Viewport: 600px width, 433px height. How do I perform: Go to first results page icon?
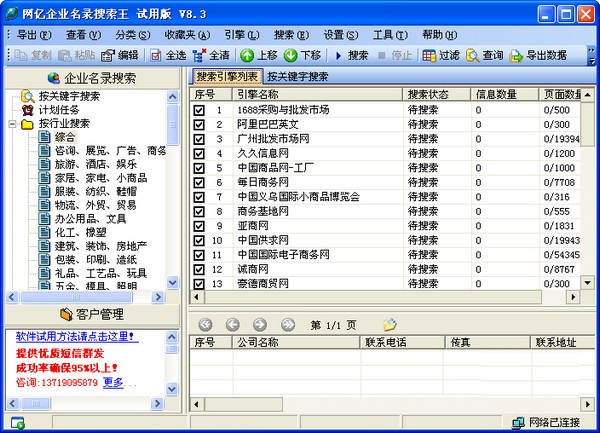205,325
